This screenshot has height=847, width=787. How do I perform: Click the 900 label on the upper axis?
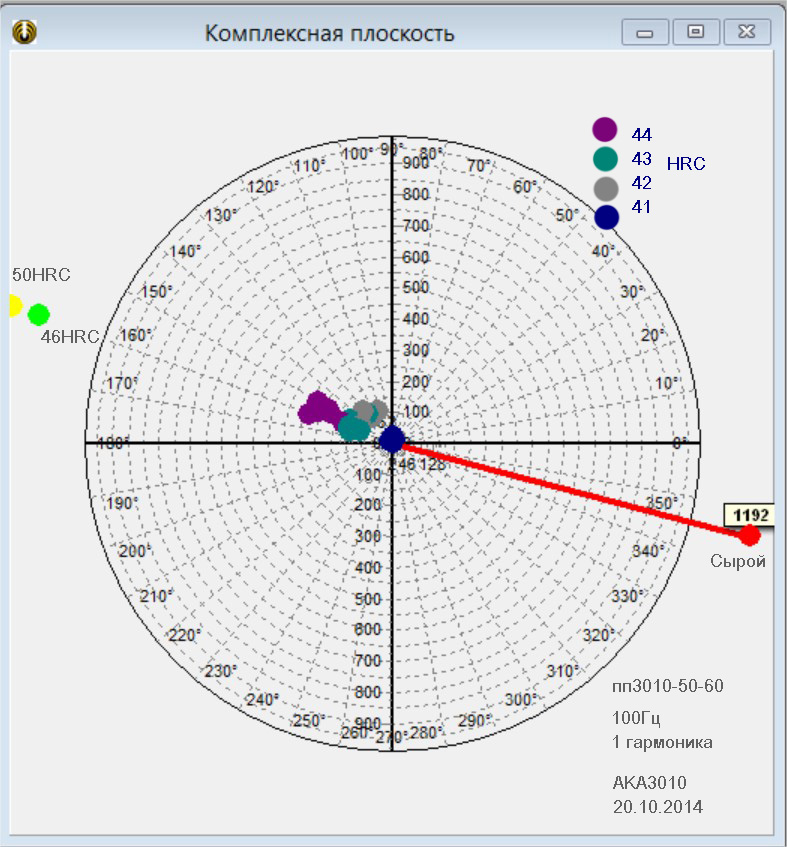tap(416, 163)
